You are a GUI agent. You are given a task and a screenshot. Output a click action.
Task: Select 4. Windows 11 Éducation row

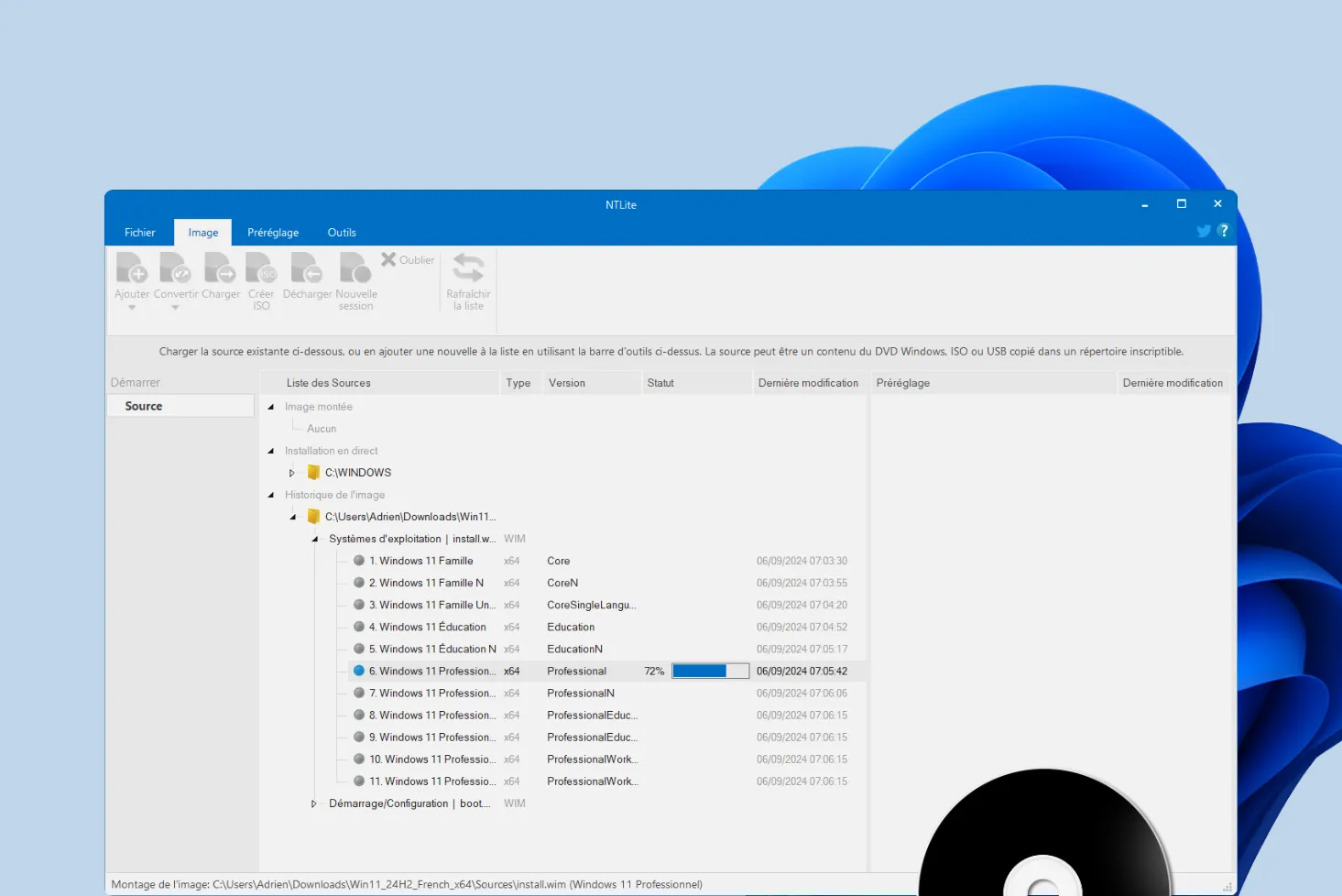click(606, 627)
